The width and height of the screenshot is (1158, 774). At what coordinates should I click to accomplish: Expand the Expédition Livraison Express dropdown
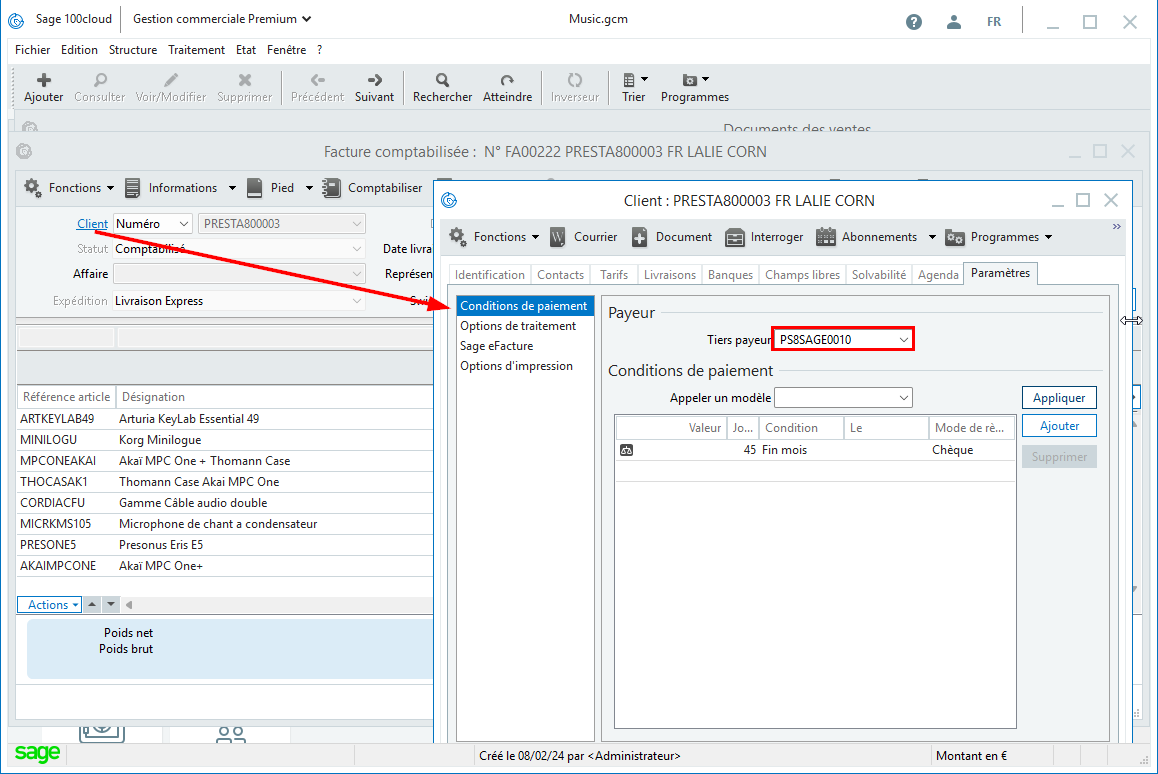point(357,301)
